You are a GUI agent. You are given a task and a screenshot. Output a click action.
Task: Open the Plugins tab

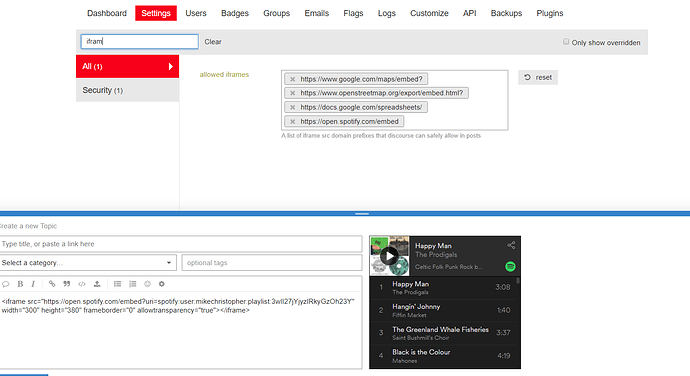550,13
